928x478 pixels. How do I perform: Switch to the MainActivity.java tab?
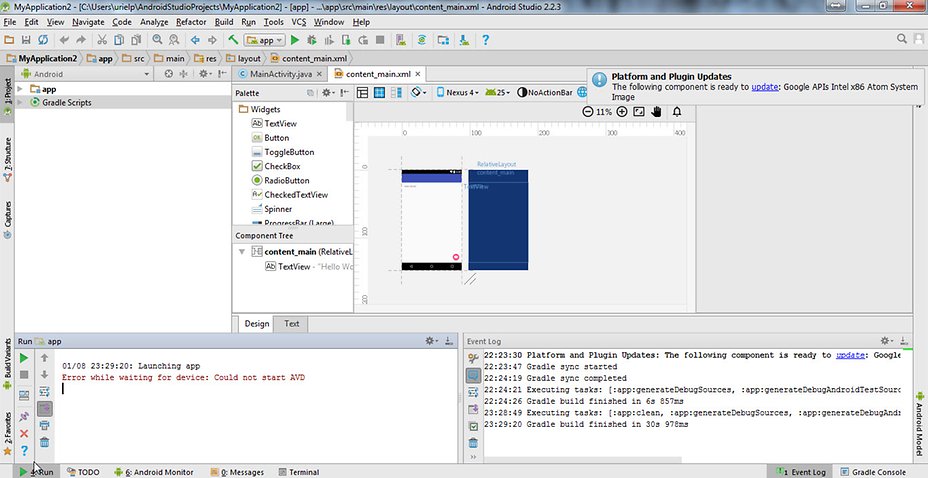tap(281, 74)
